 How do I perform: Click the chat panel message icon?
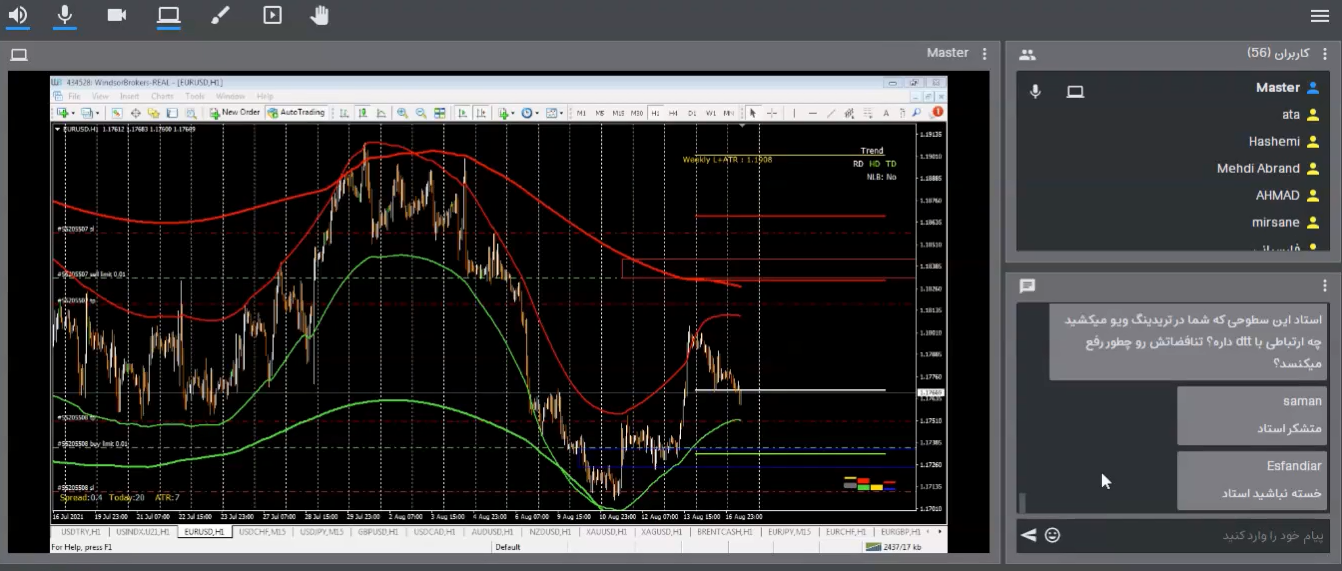[1027, 286]
